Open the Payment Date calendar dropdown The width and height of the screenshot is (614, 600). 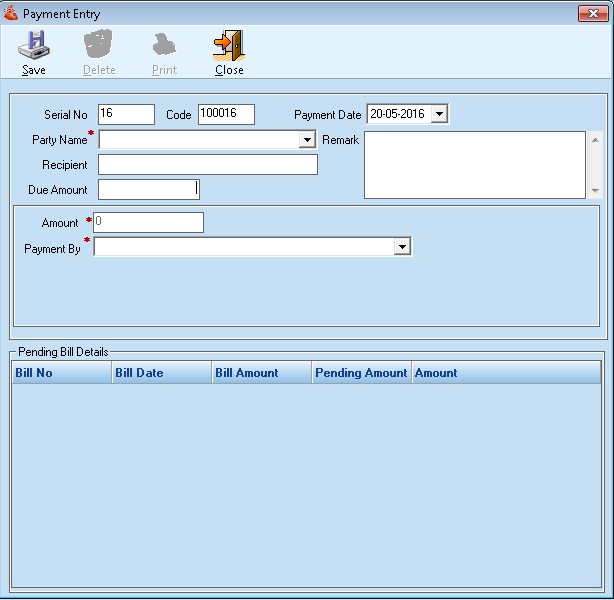point(438,114)
